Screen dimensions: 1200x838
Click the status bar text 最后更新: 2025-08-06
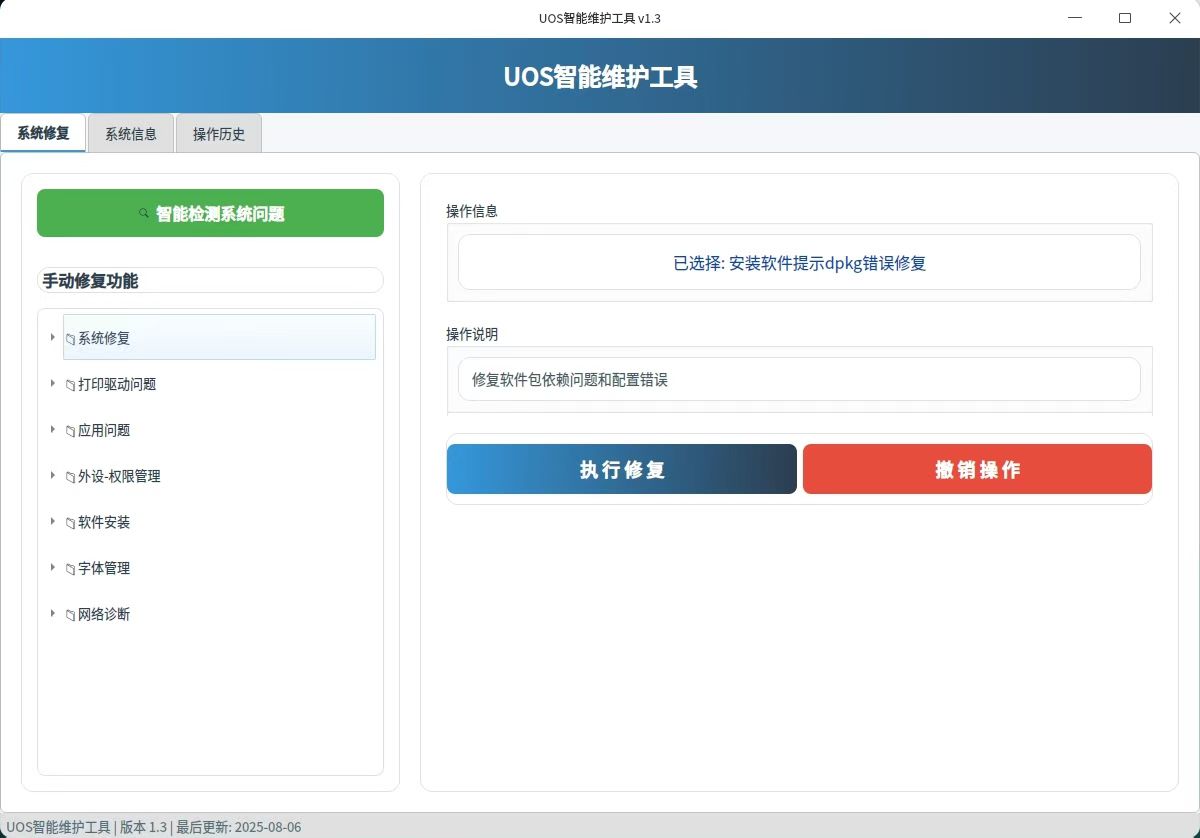click(239, 827)
